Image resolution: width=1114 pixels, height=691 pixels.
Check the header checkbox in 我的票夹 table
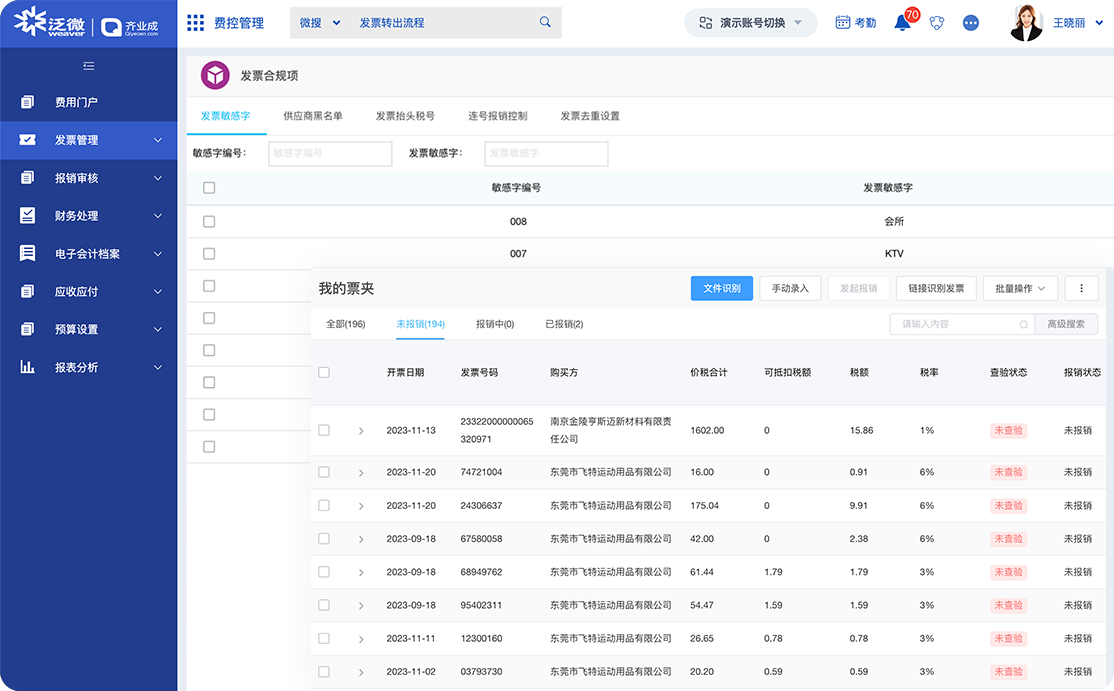click(324, 372)
